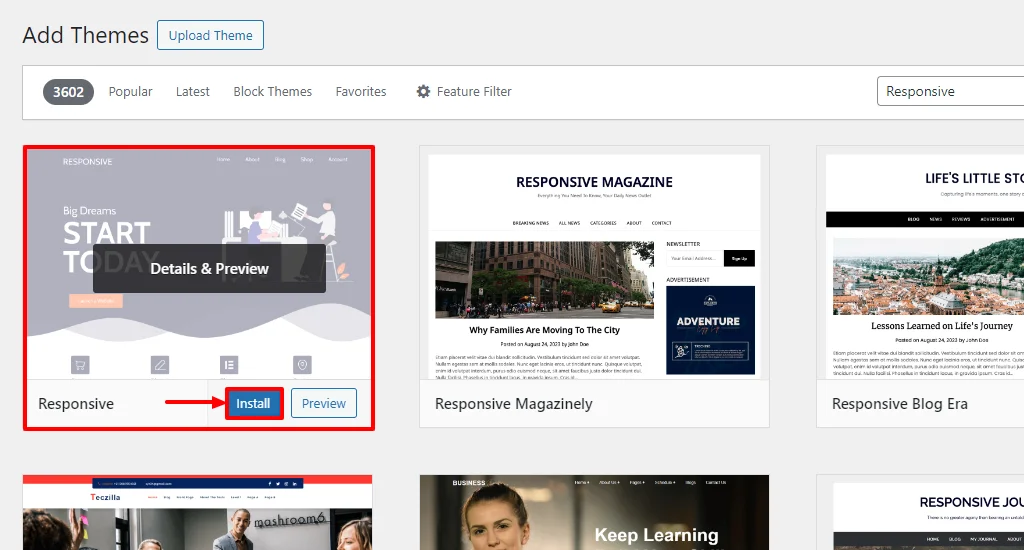Open the Teczilla theme thumbnail
1024x550 pixels.
[x=197, y=513]
